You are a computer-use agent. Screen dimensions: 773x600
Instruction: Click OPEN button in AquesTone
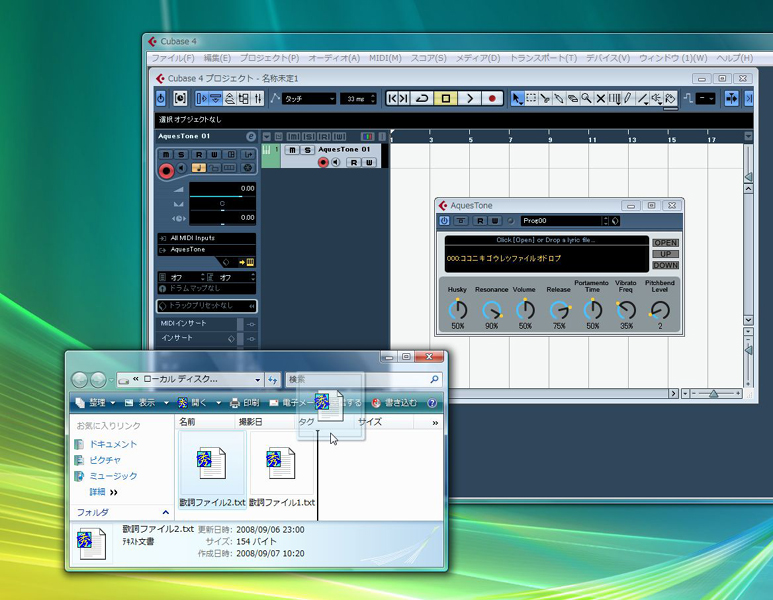click(x=666, y=243)
